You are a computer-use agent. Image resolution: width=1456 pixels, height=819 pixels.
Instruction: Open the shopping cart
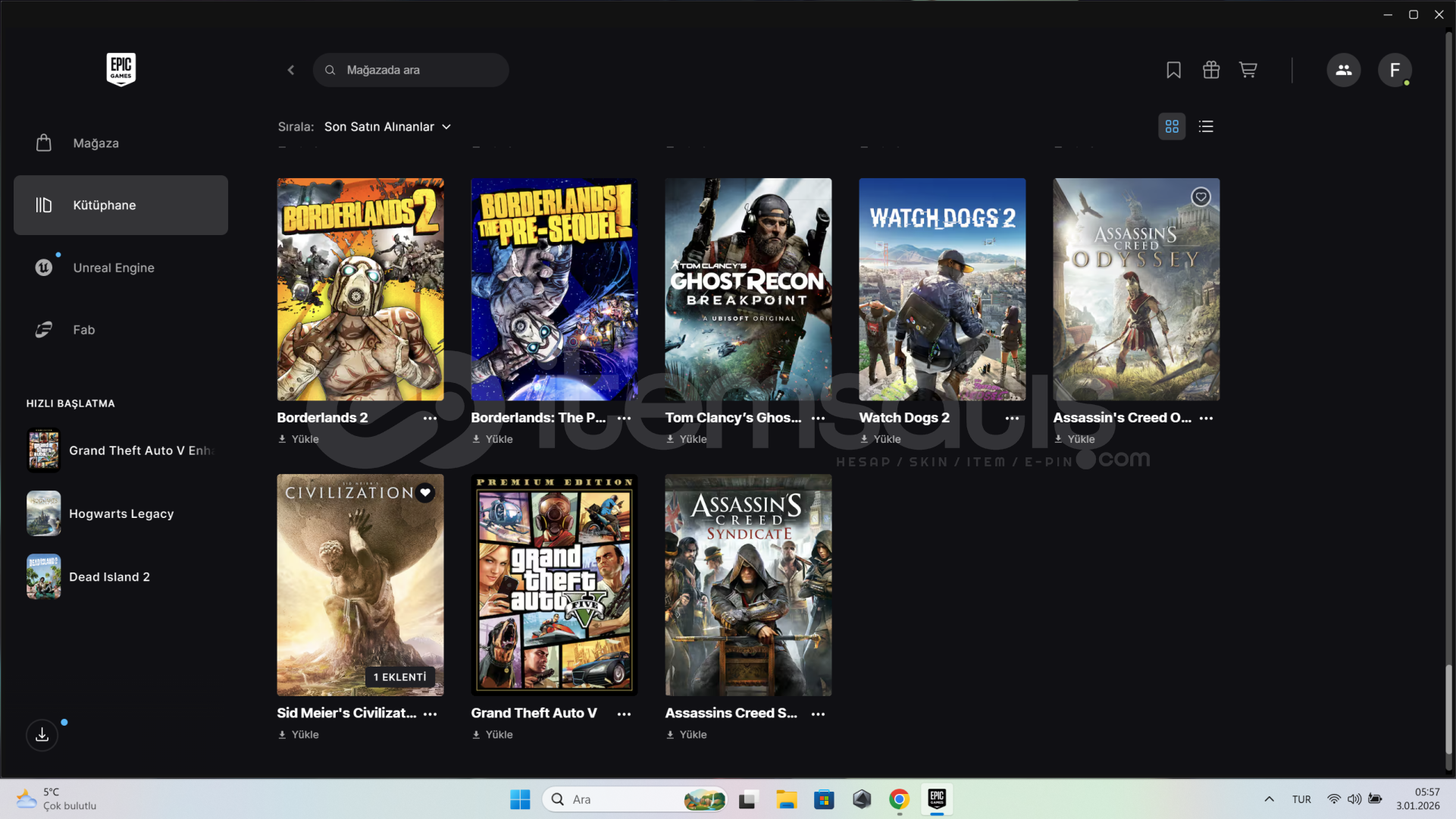(x=1248, y=70)
